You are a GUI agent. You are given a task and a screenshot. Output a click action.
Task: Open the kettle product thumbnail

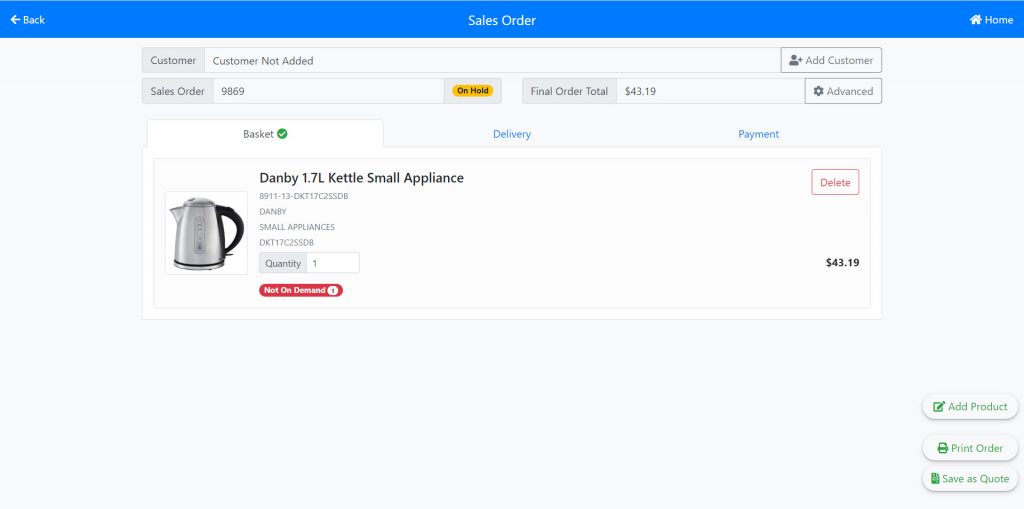pos(206,233)
